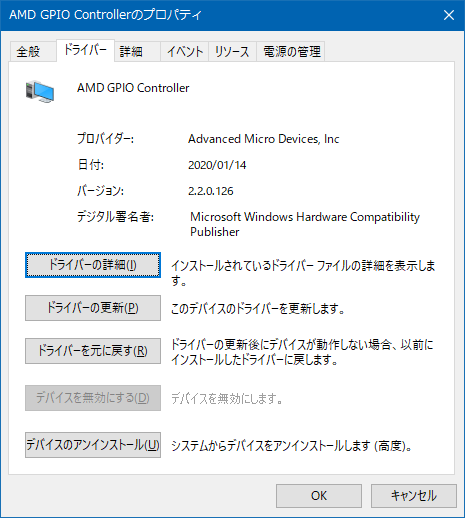Click the provider value Advanced Micro Devices, Inc
The height and width of the screenshot is (518, 465).
pyautogui.click(x=263, y=139)
